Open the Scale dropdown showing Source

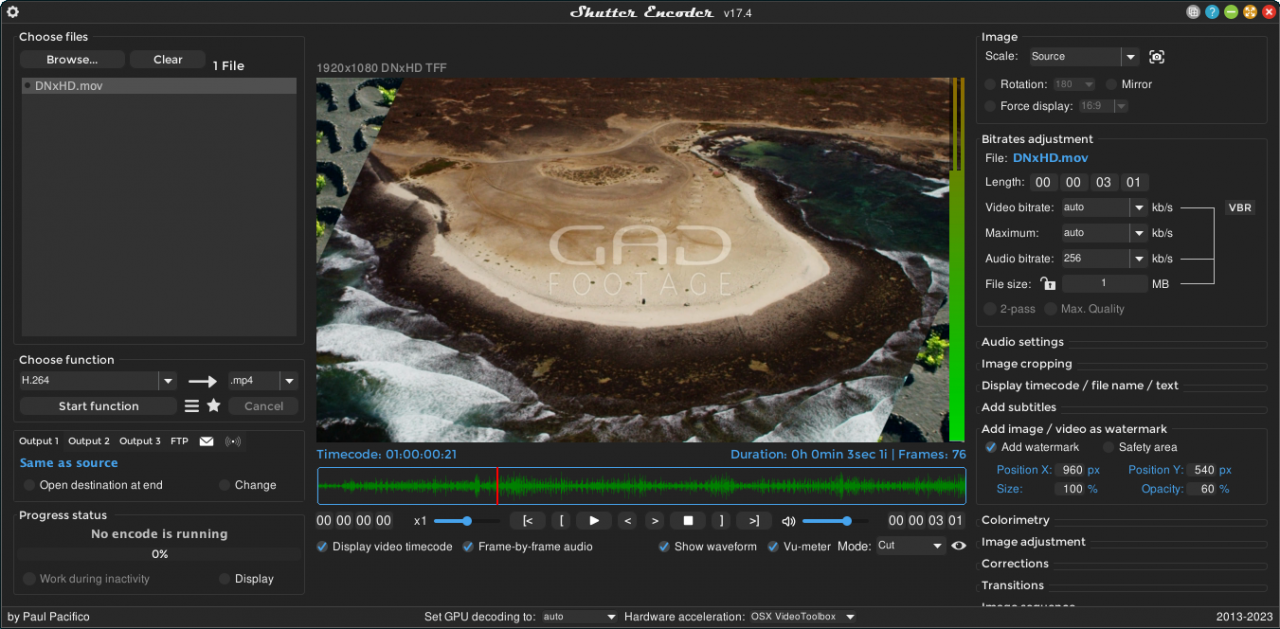click(1081, 56)
